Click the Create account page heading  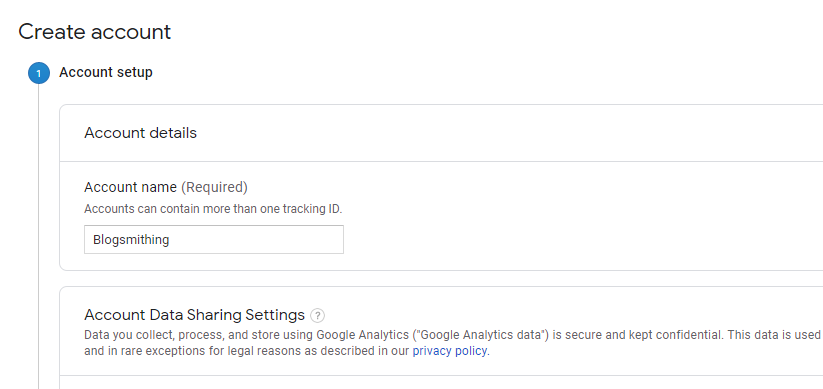(94, 32)
